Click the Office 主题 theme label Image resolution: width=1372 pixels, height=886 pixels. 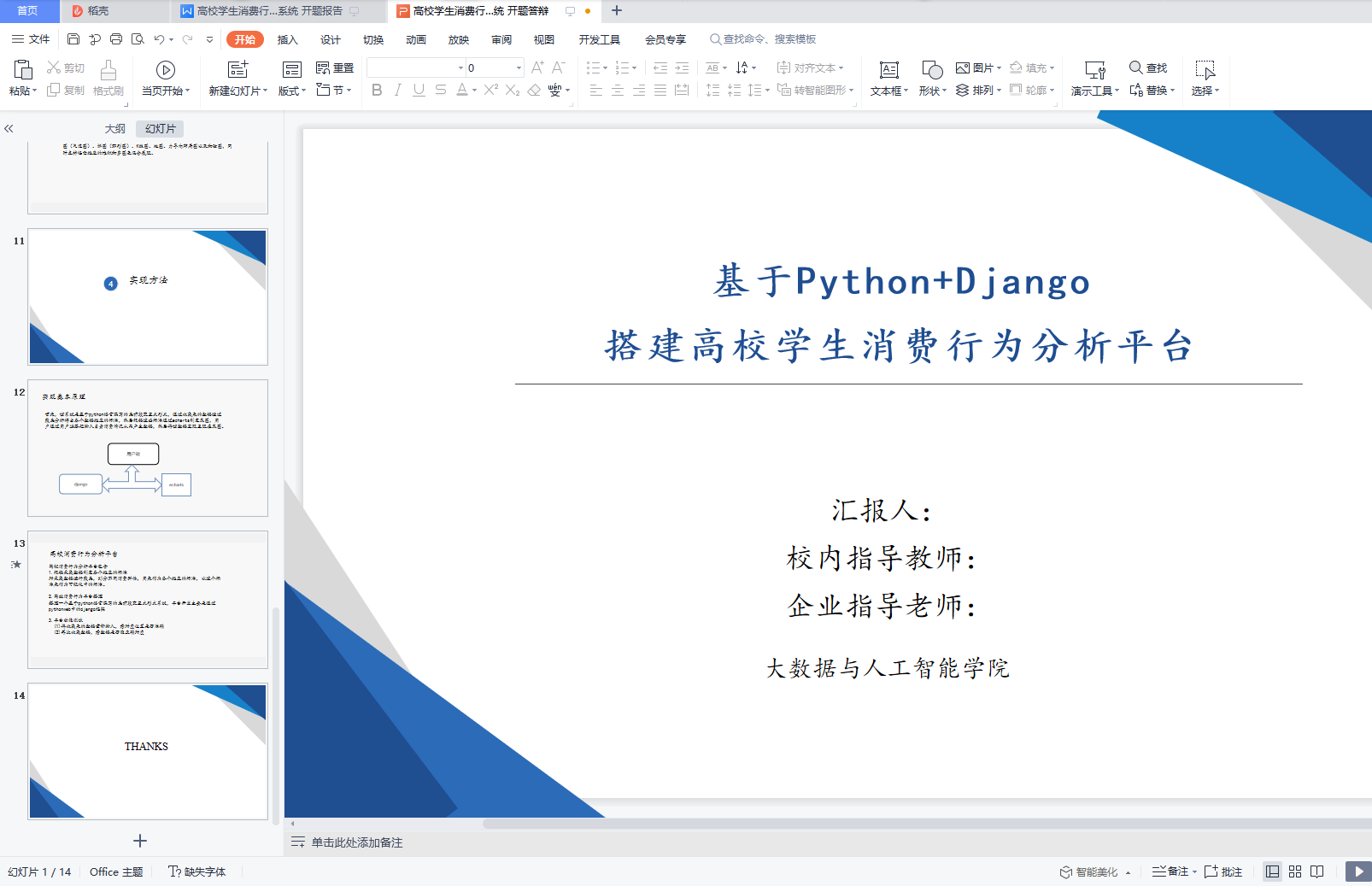(x=116, y=871)
